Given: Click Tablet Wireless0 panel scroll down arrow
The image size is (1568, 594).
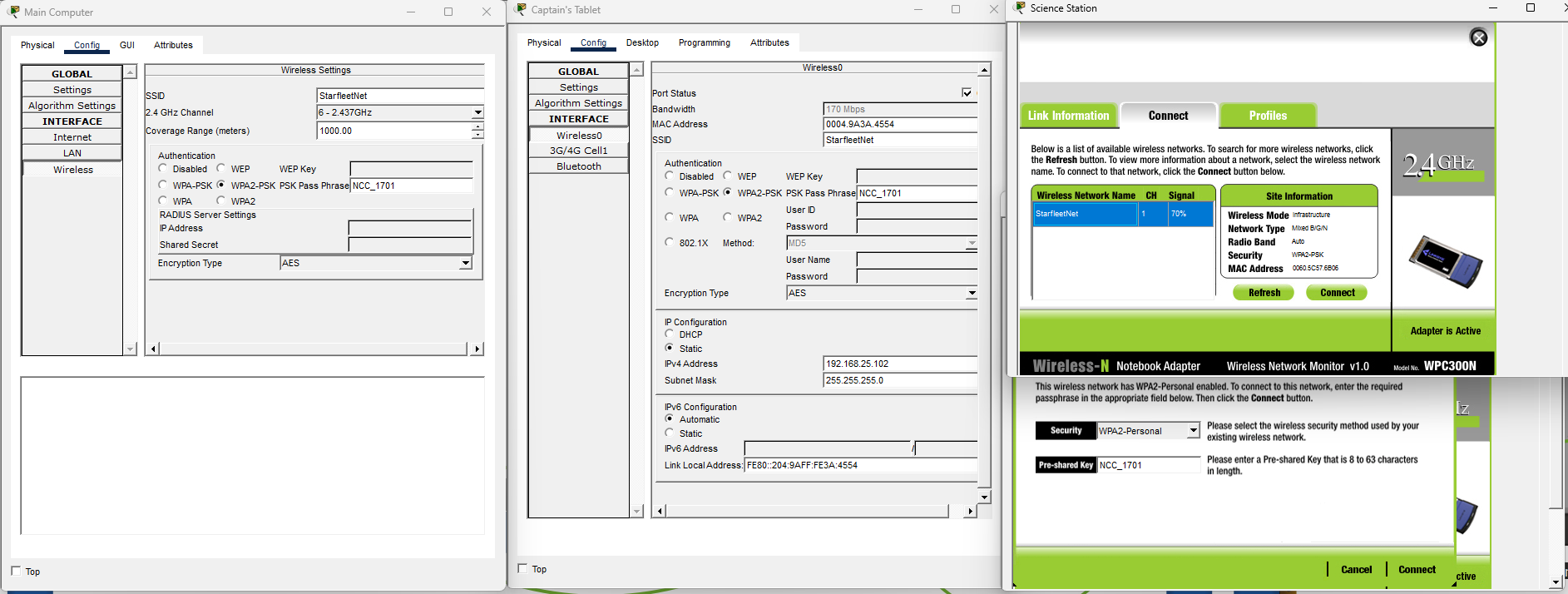Looking at the screenshot, I should (984, 497).
